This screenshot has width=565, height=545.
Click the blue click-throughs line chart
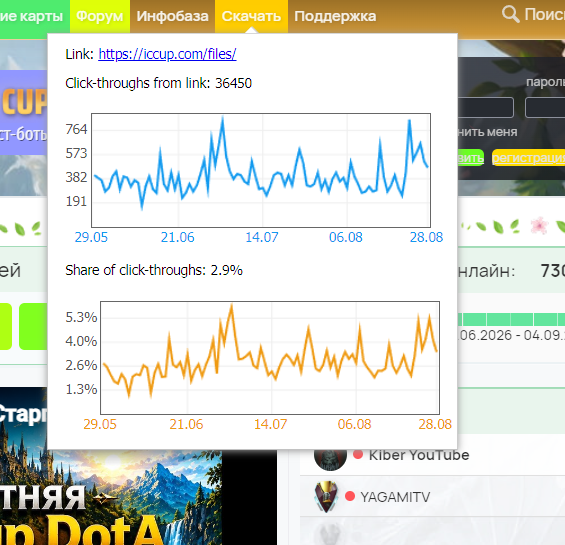click(x=261, y=170)
